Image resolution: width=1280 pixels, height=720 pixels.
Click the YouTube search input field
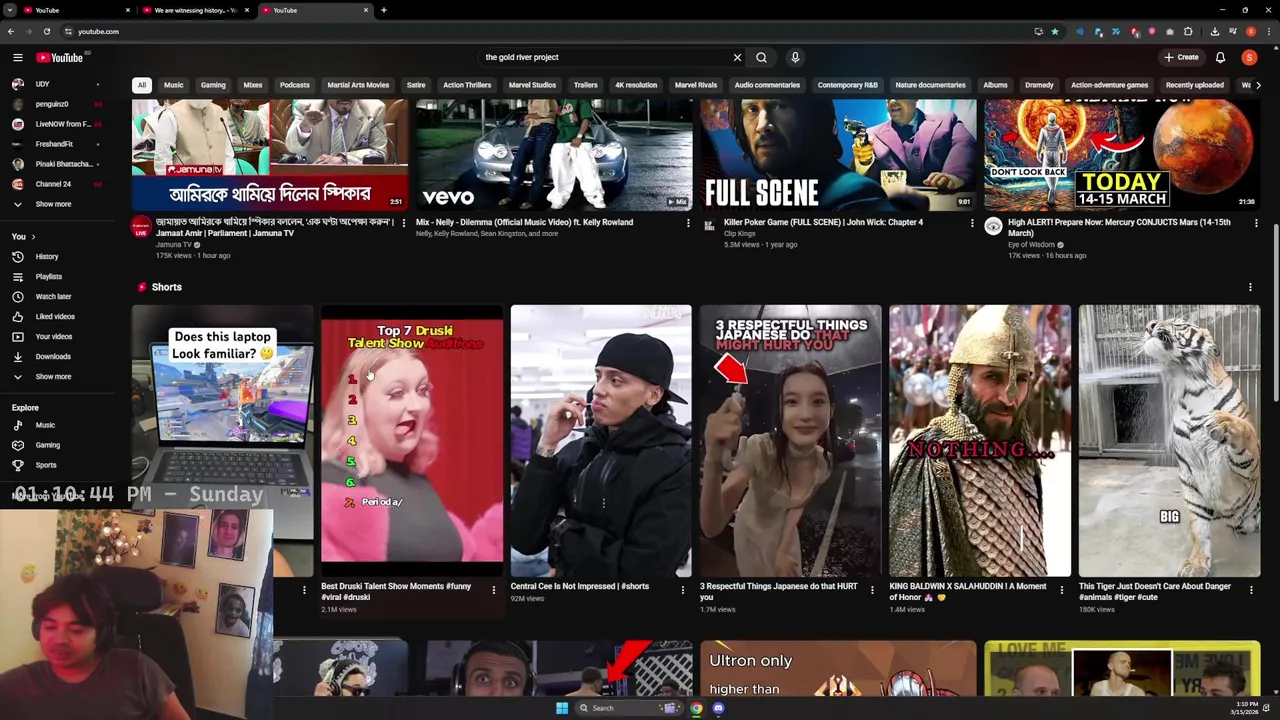click(605, 57)
